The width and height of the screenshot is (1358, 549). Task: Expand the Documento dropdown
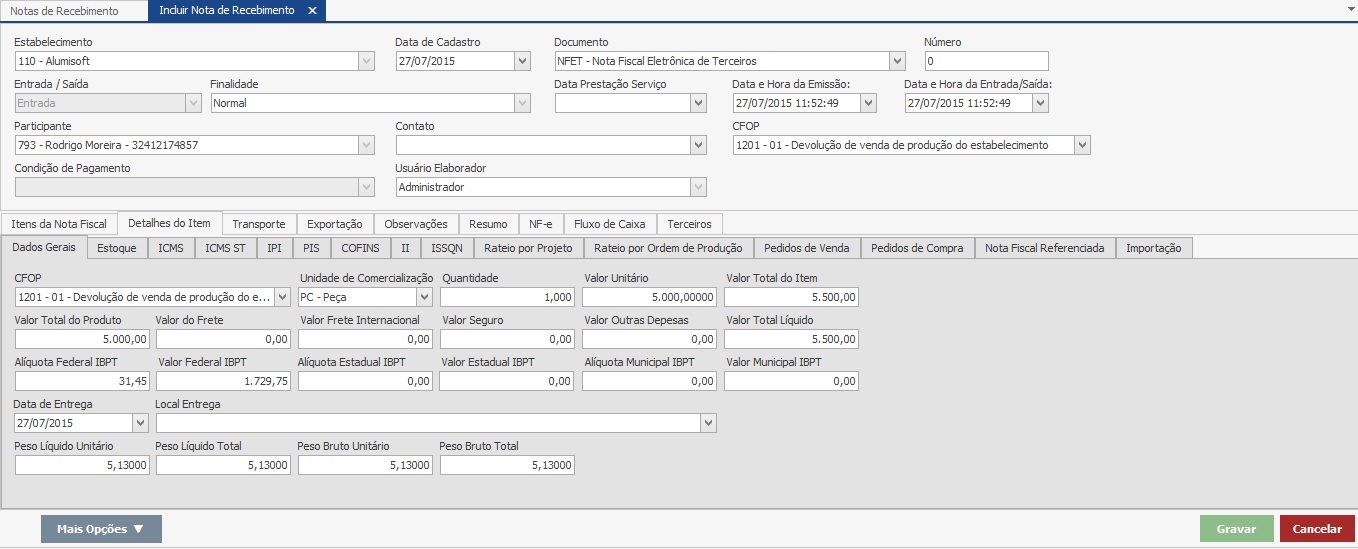(897, 61)
